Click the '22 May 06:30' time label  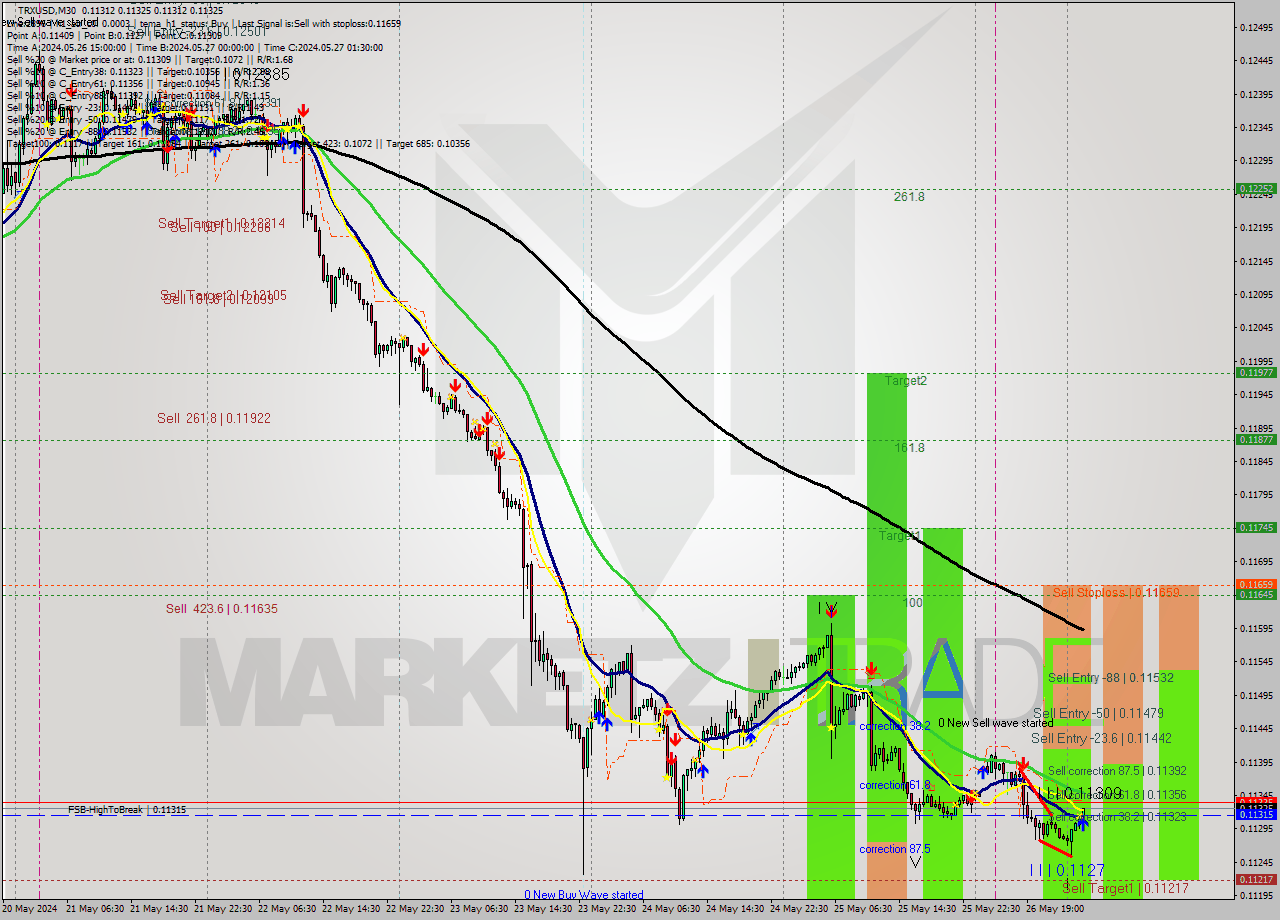click(x=287, y=909)
